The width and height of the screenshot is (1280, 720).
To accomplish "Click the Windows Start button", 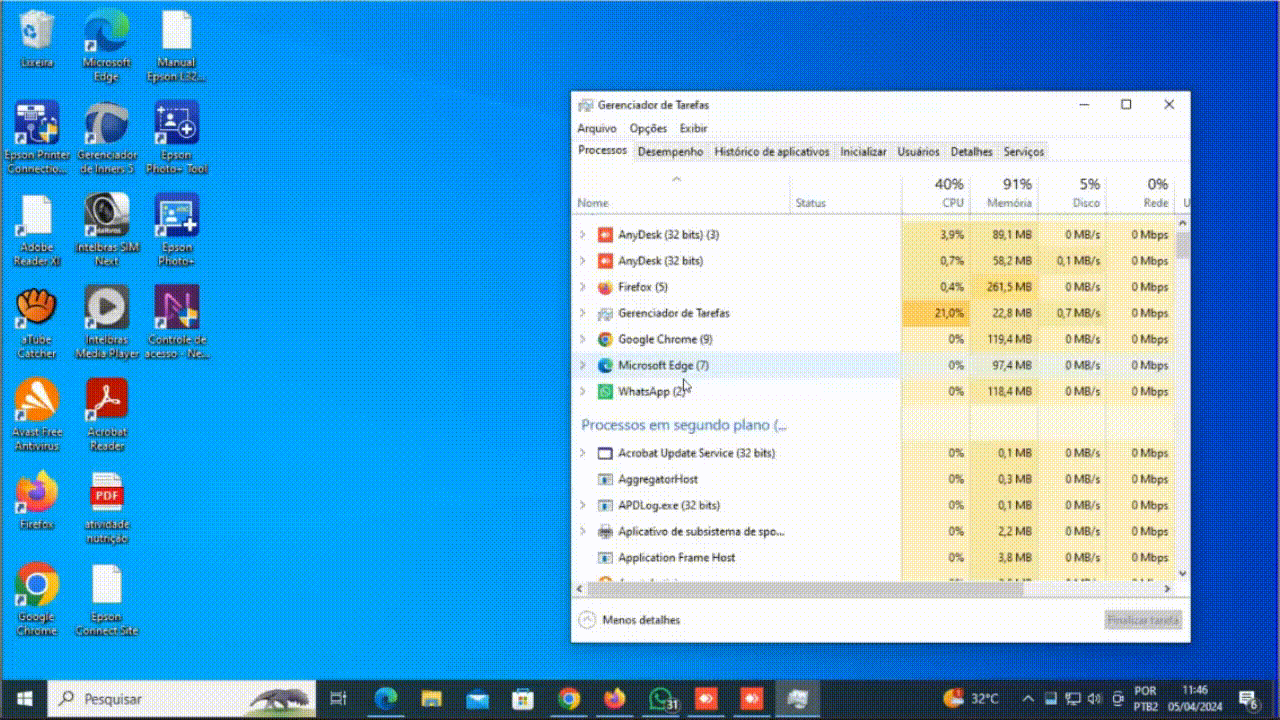I will pyautogui.click(x=24, y=699).
